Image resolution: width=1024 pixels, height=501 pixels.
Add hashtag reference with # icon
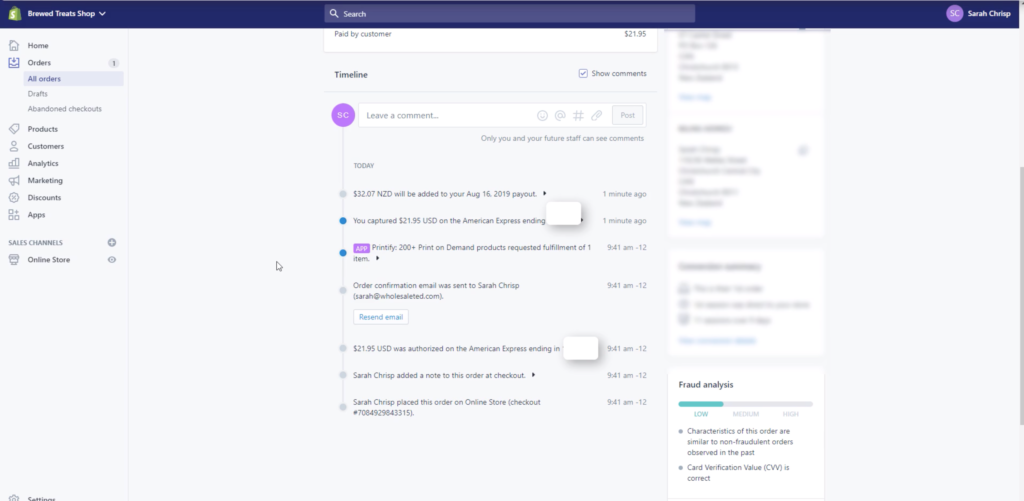pos(578,116)
